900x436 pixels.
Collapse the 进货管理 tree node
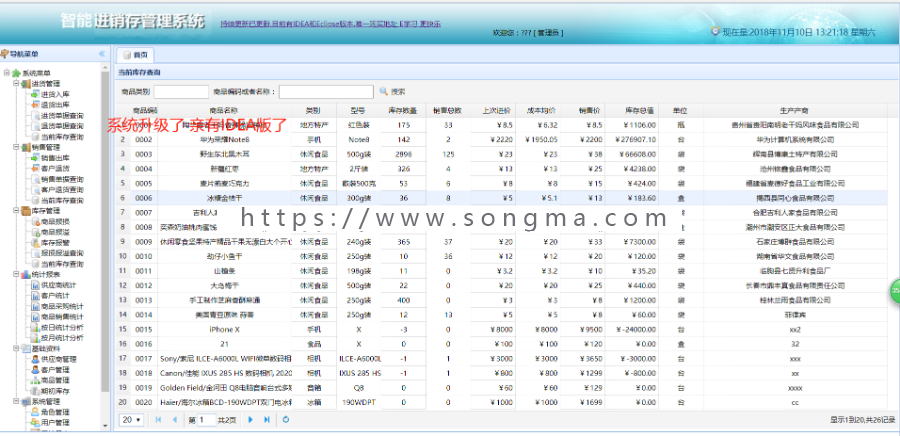click(17, 84)
